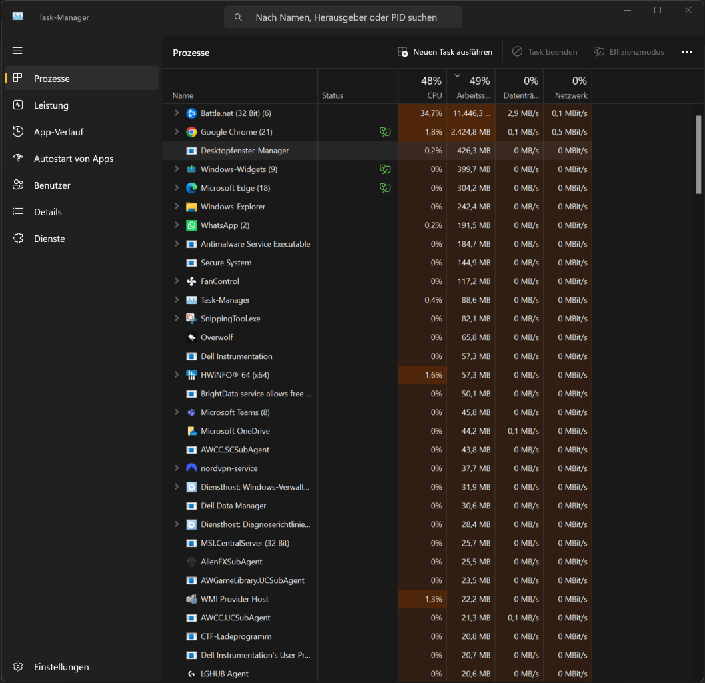This screenshot has width=705, height=683.
Task: Select the Secure System process row
Action: tap(377, 263)
